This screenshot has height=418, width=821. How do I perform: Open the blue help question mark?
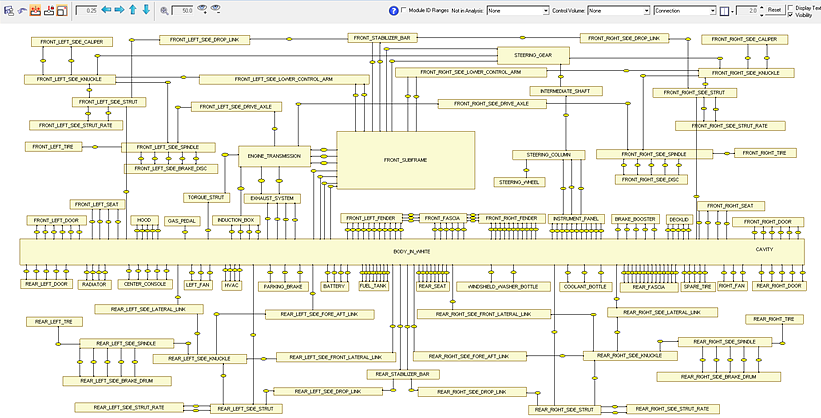(x=392, y=10)
